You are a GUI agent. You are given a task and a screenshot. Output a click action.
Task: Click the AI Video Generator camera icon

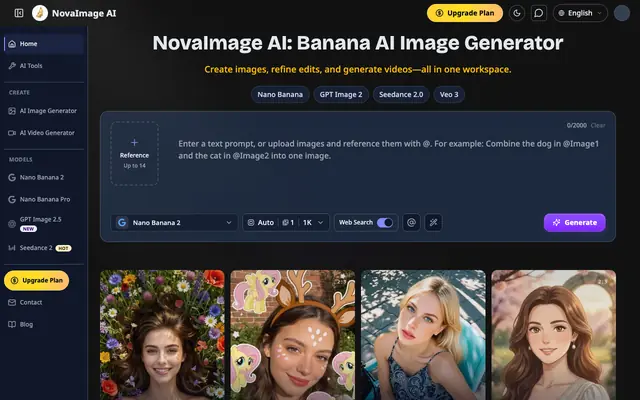click(x=12, y=133)
